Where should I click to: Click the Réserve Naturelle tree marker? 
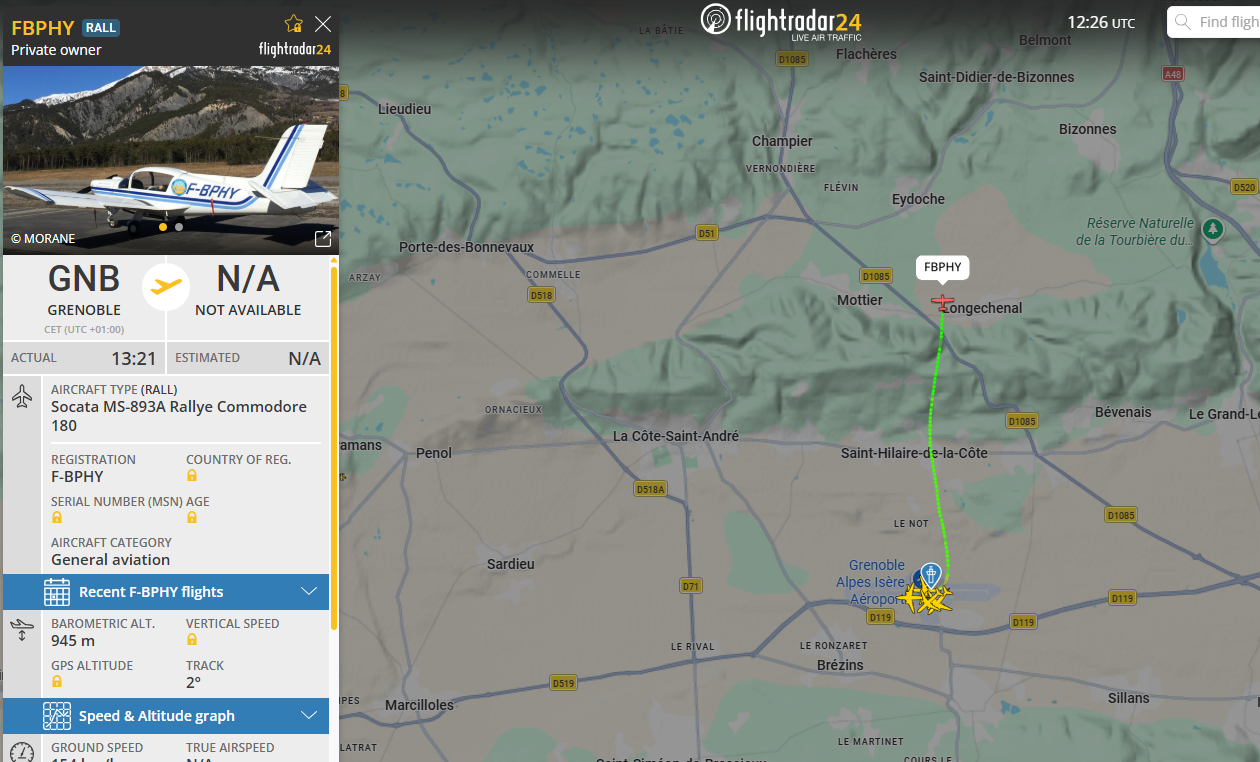pyautogui.click(x=1213, y=229)
